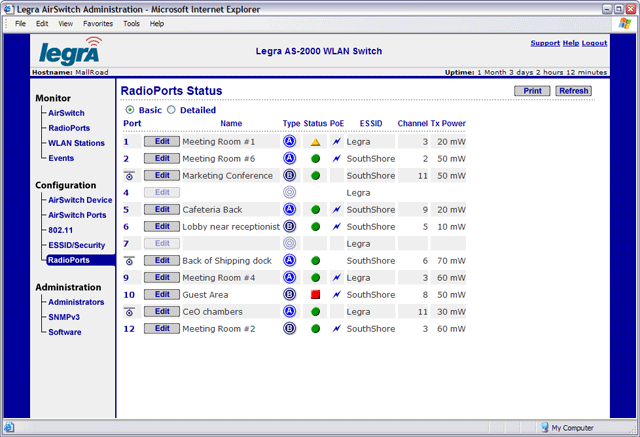The width and height of the screenshot is (640, 437).
Task: Click the red square status for Guest Area
Action: tap(315, 295)
